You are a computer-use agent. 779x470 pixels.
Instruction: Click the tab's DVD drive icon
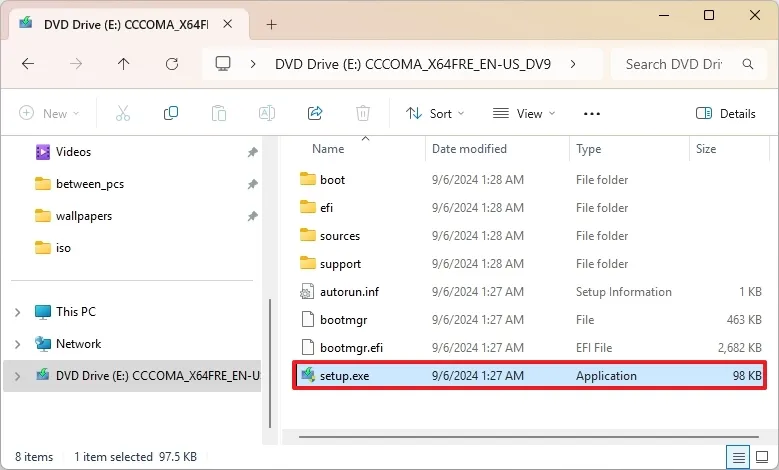(x=26, y=23)
